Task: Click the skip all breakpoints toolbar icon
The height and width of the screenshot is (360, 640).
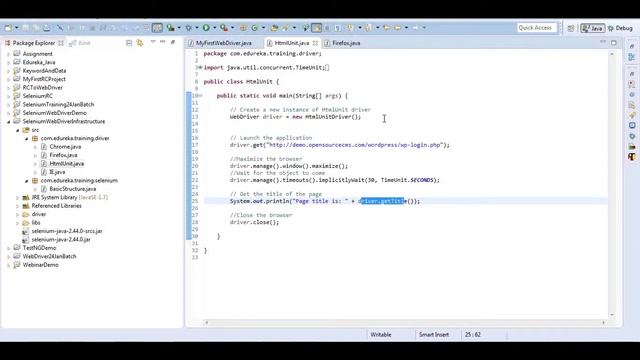Action: (60, 28)
